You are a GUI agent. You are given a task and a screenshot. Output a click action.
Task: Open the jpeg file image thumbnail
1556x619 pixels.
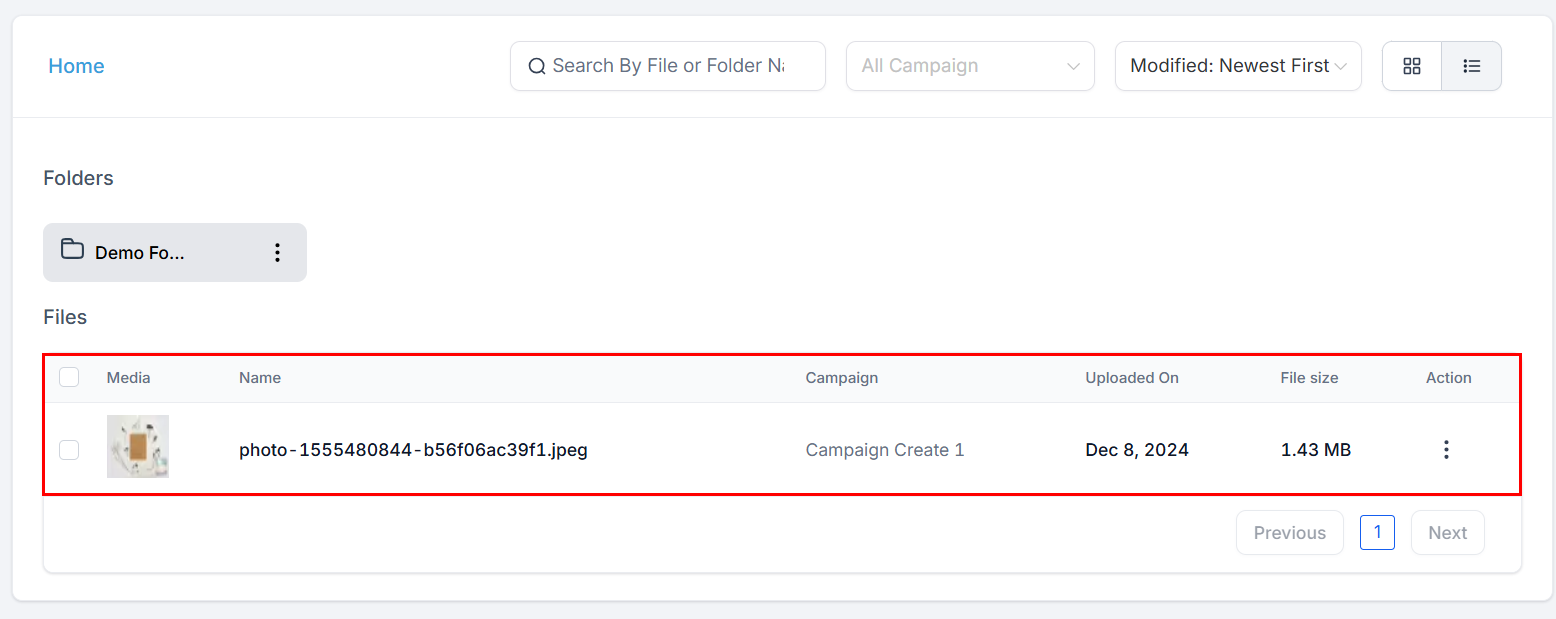click(x=138, y=446)
